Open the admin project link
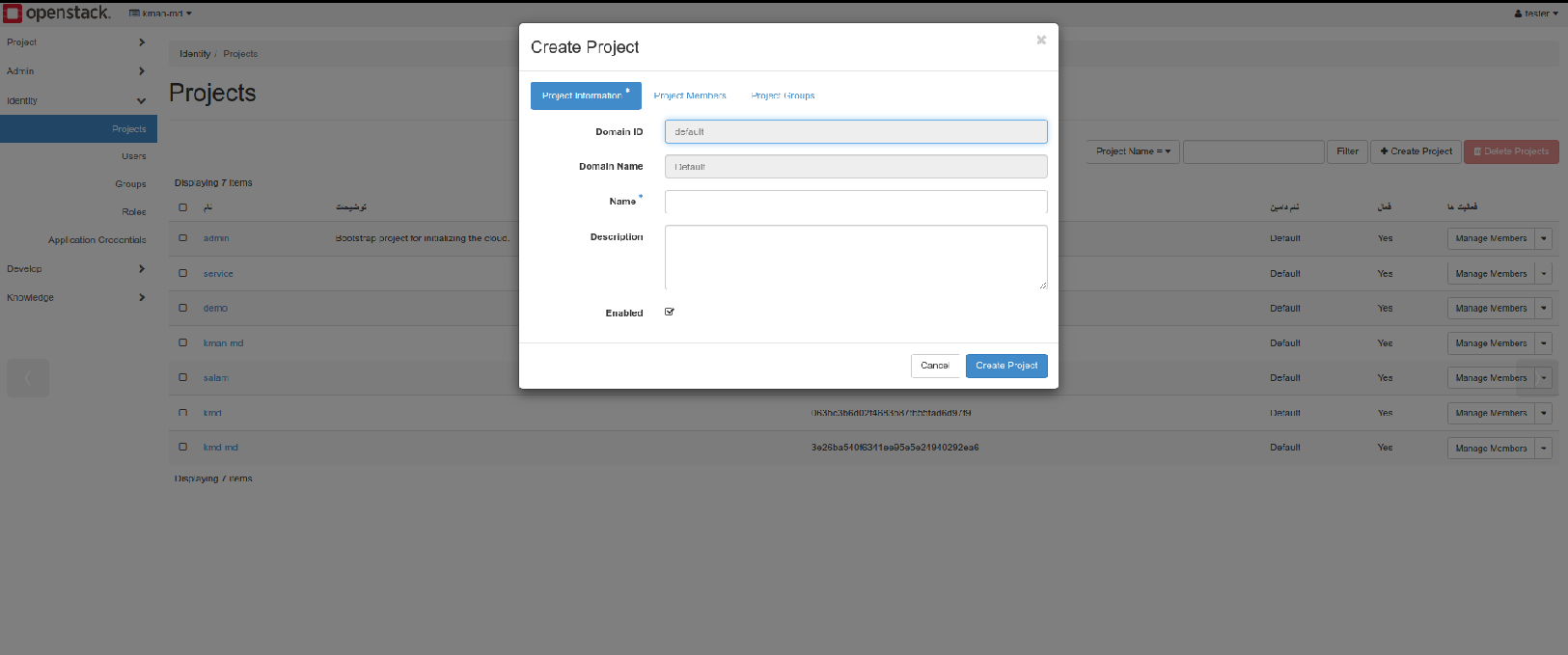Image resolution: width=1568 pixels, height=655 pixels. click(216, 238)
